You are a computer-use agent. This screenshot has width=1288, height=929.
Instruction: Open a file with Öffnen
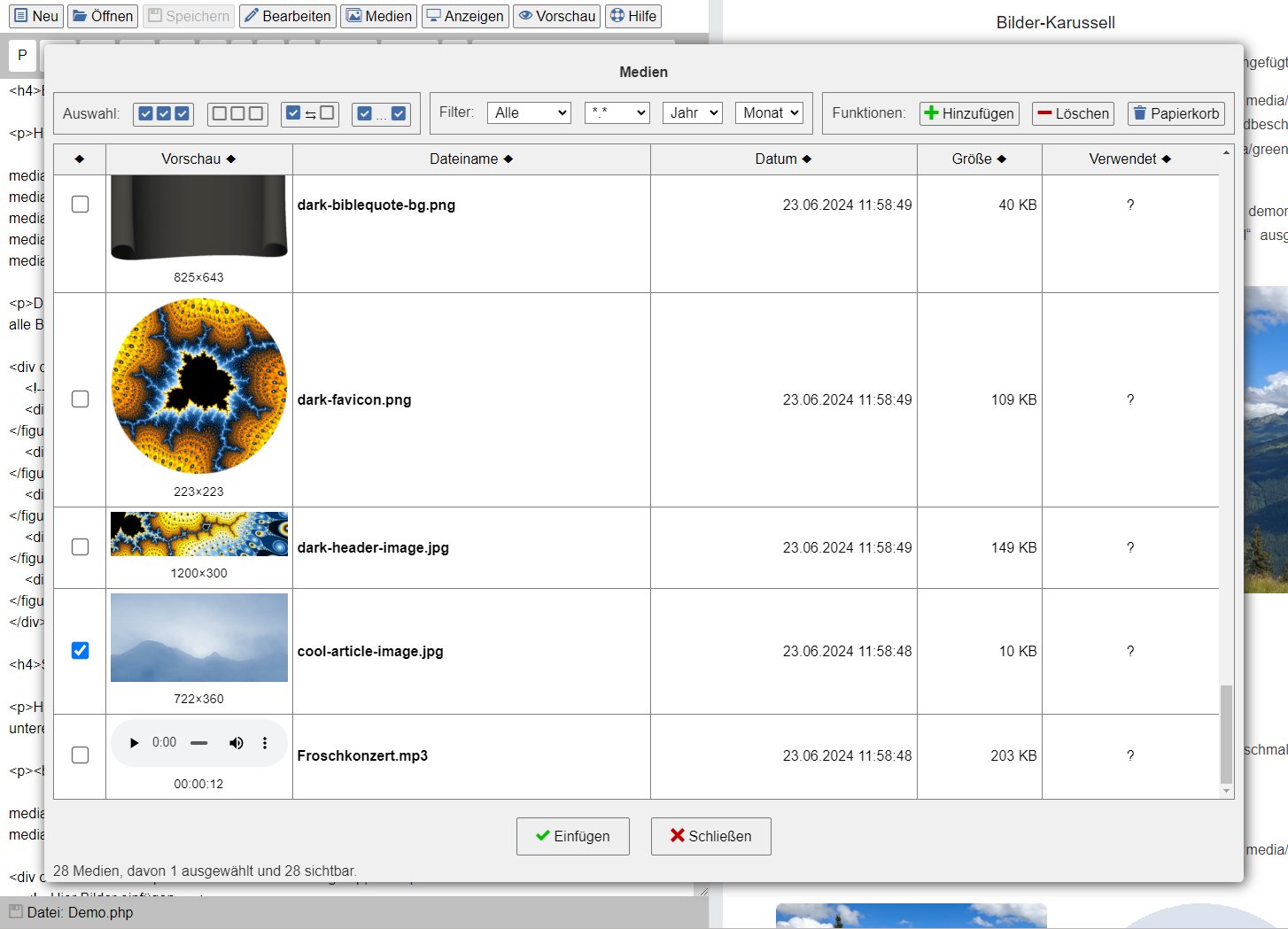pos(103,16)
